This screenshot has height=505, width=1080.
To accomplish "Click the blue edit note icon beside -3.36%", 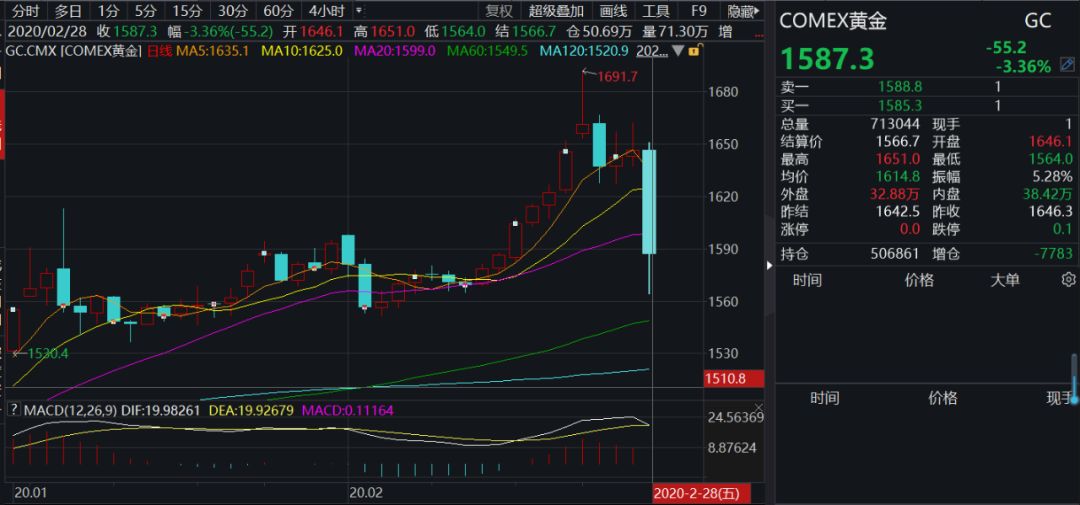I will [1067, 65].
